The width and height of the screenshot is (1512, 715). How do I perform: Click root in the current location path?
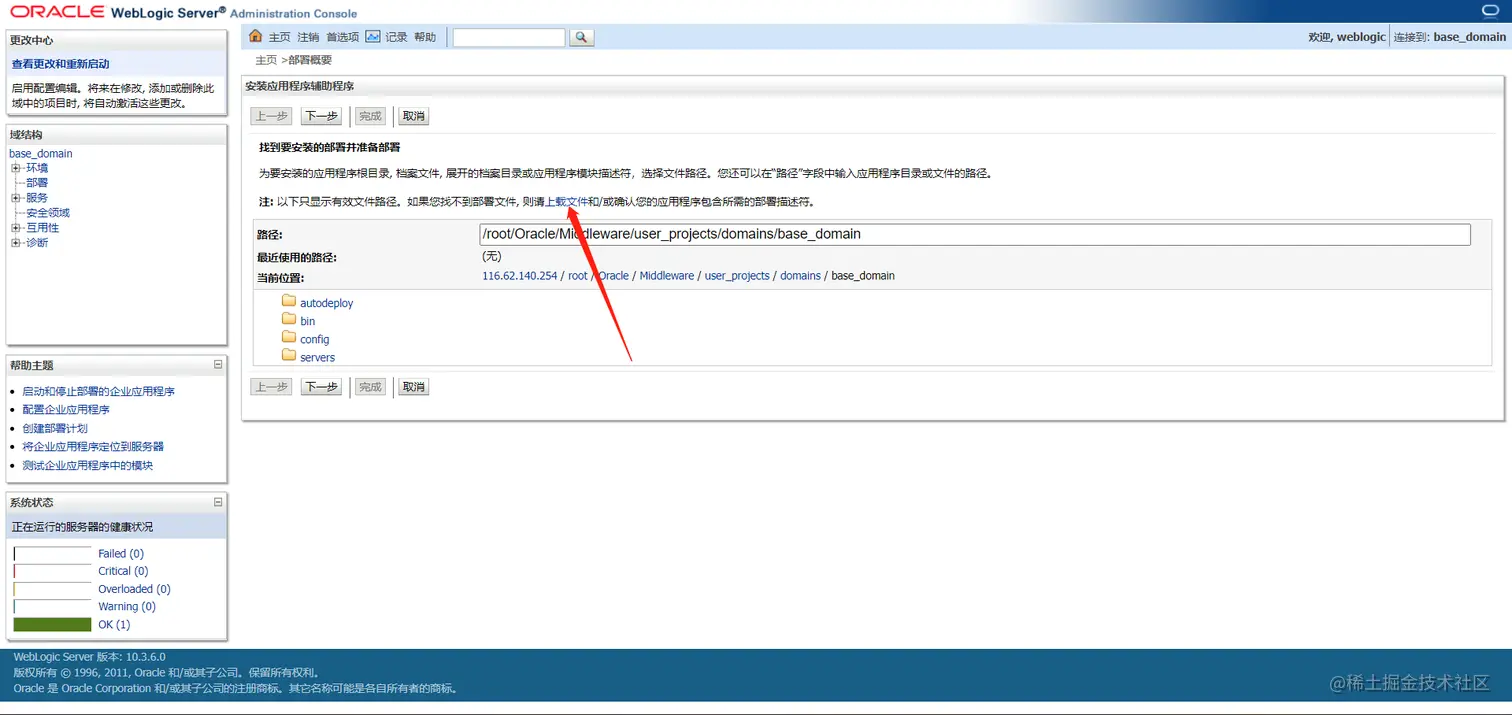578,276
